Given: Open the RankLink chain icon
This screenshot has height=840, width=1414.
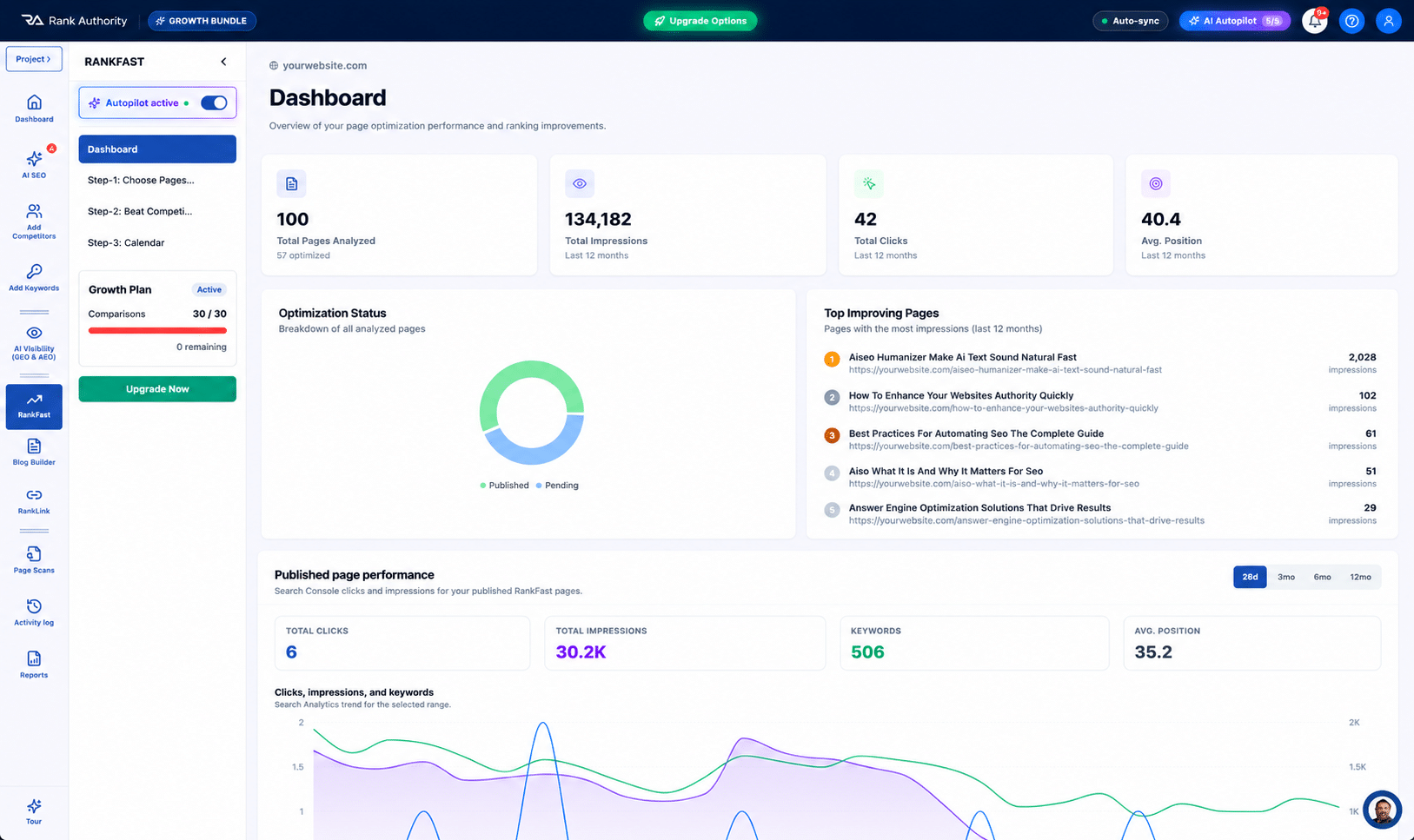Looking at the screenshot, I should coord(34,495).
